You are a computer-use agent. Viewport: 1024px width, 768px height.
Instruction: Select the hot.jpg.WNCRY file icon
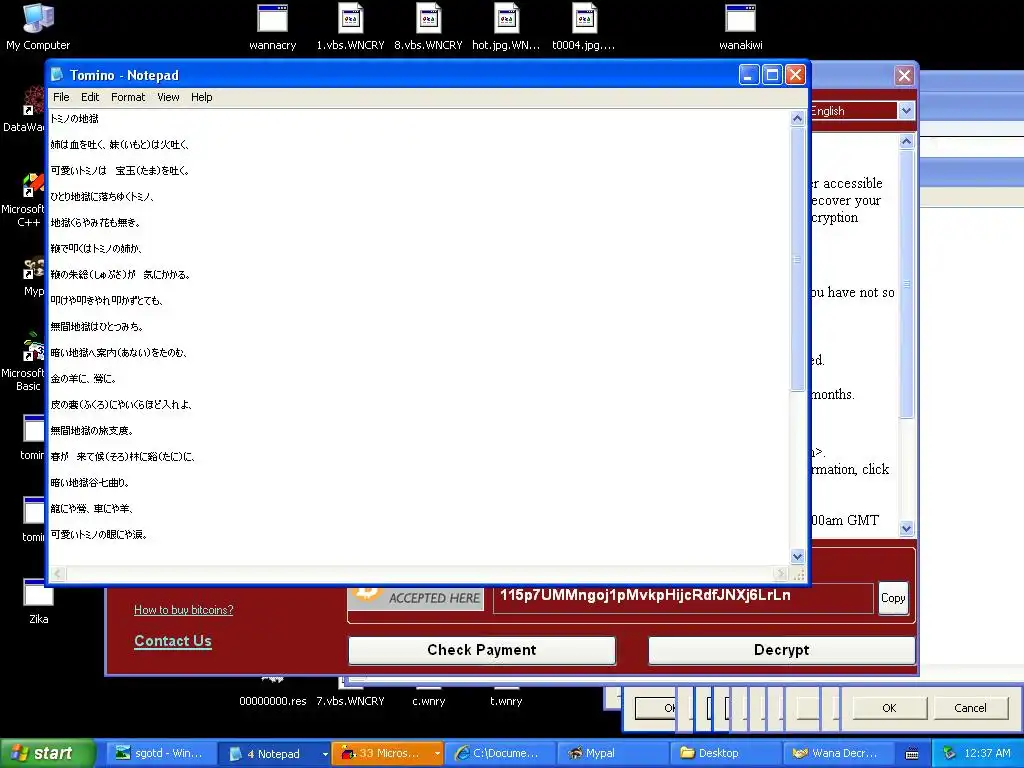[x=506, y=27]
